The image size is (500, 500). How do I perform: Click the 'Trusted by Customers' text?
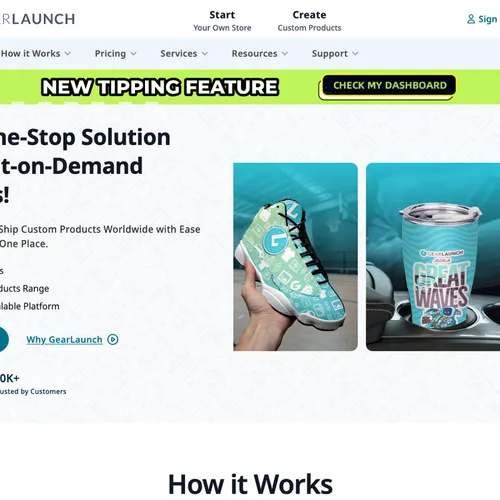[x=33, y=391]
